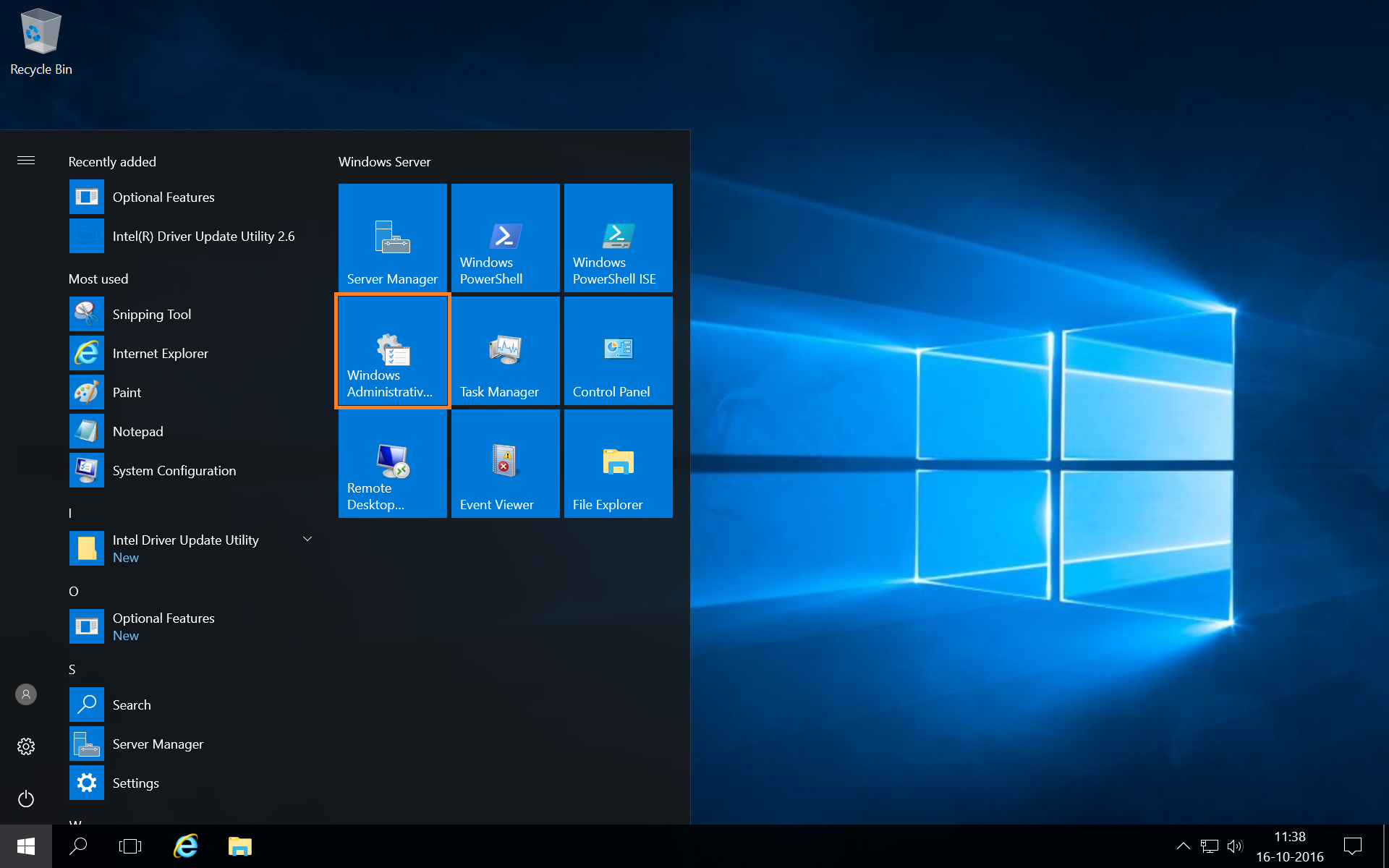This screenshot has height=868, width=1389.
Task: Click the Windows Server group title
Action: [385, 162]
